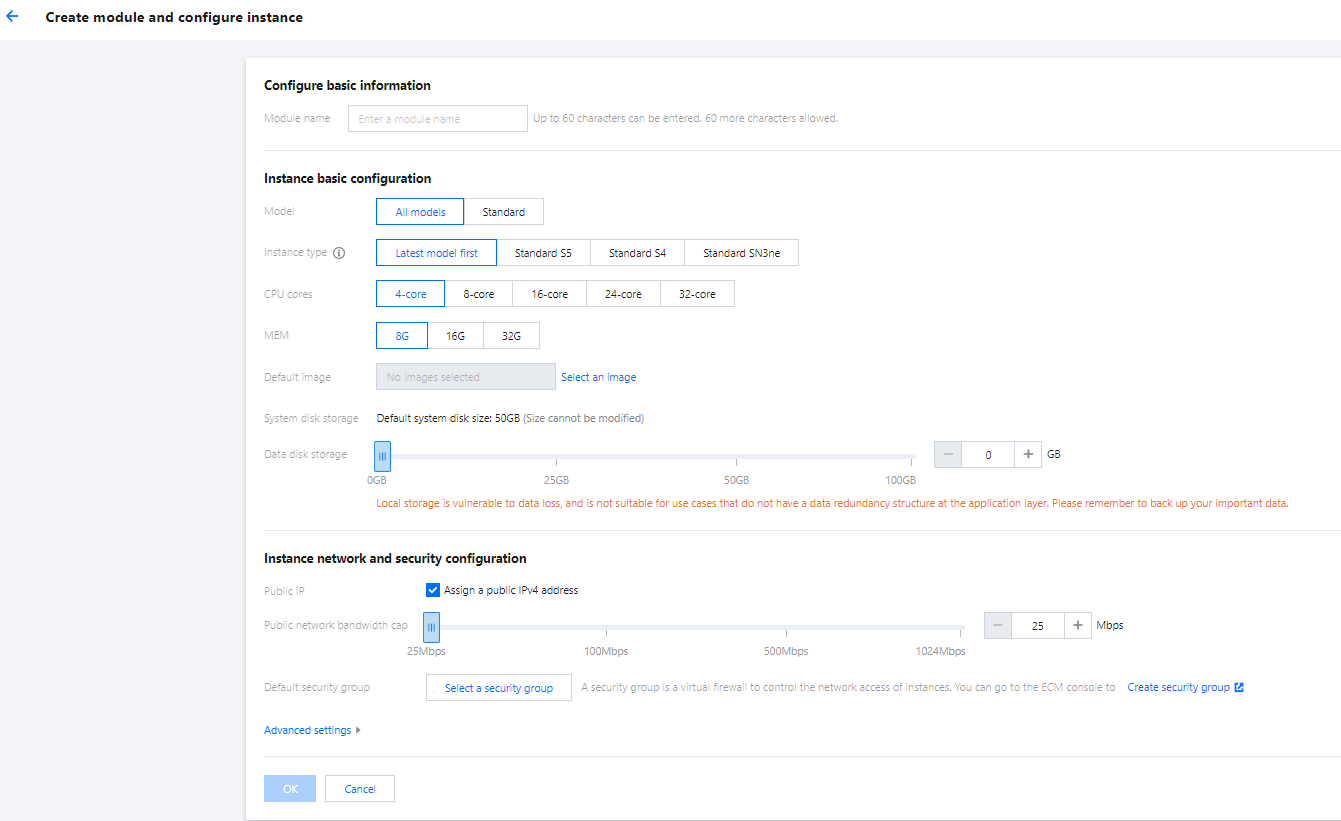1341x821 pixels.
Task: Click the data disk minus icon
Action: pyautogui.click(x=948, y=455)
